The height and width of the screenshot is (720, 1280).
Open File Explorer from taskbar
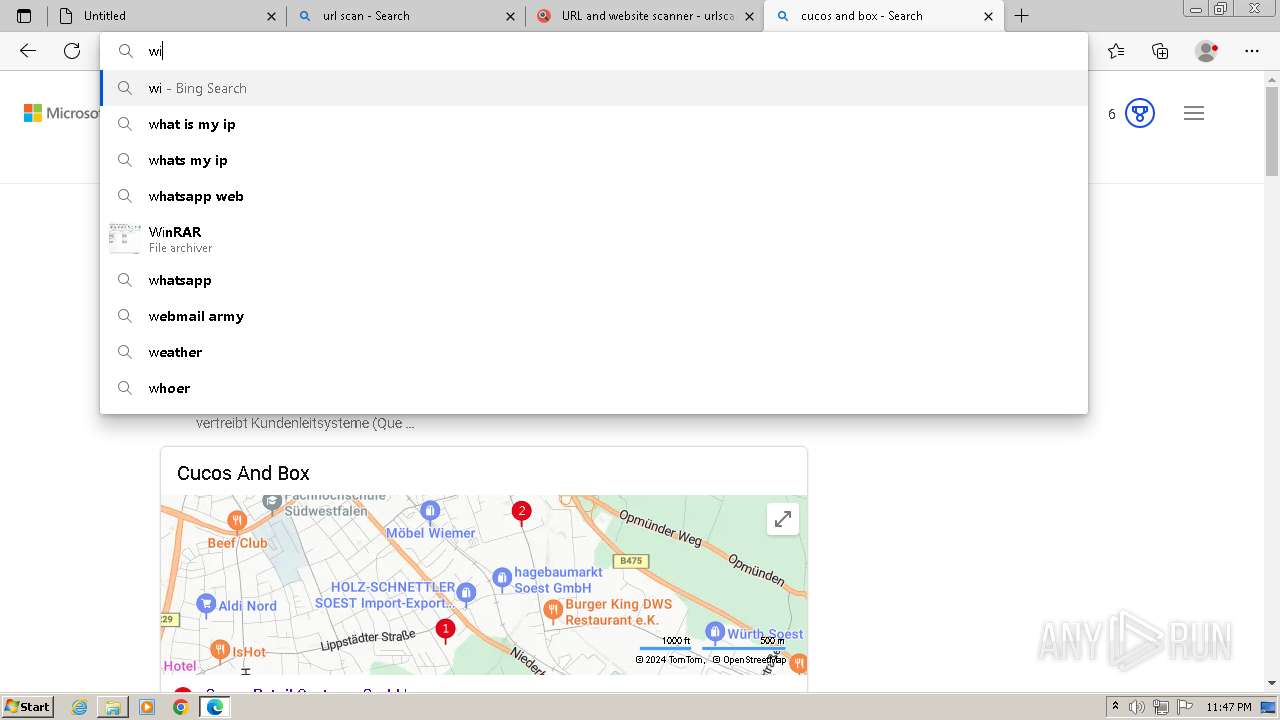pos(113,707)
